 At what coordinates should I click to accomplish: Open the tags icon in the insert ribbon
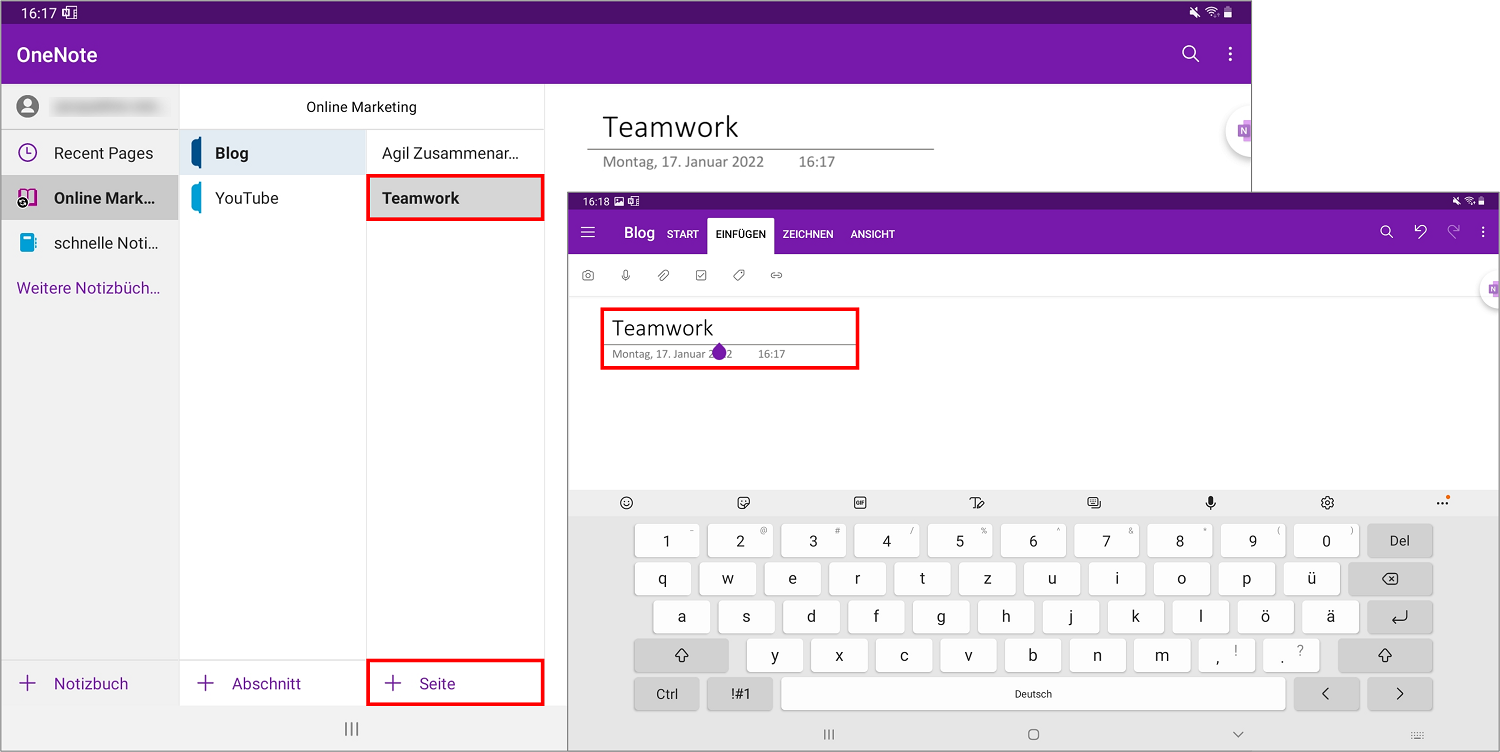(x=739, y=275)
